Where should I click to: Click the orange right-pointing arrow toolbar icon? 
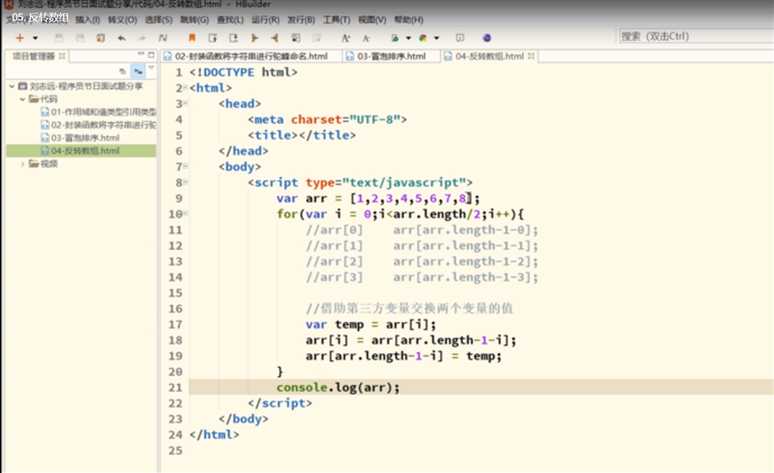[x=254, y=38]
